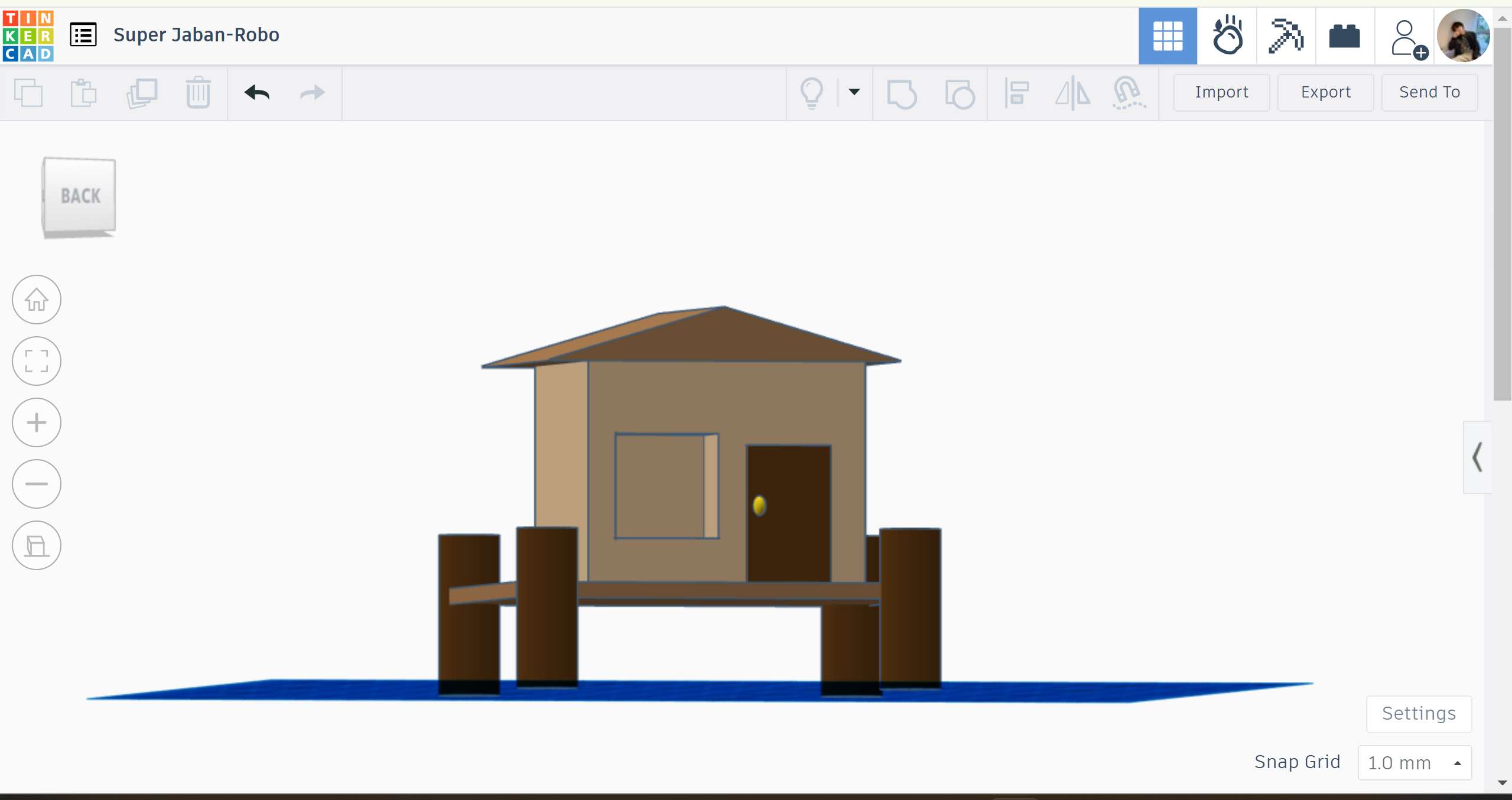This screenshot has width=1512, height=800.
Task: Click the Paste icon
Action: pos(83,93)
